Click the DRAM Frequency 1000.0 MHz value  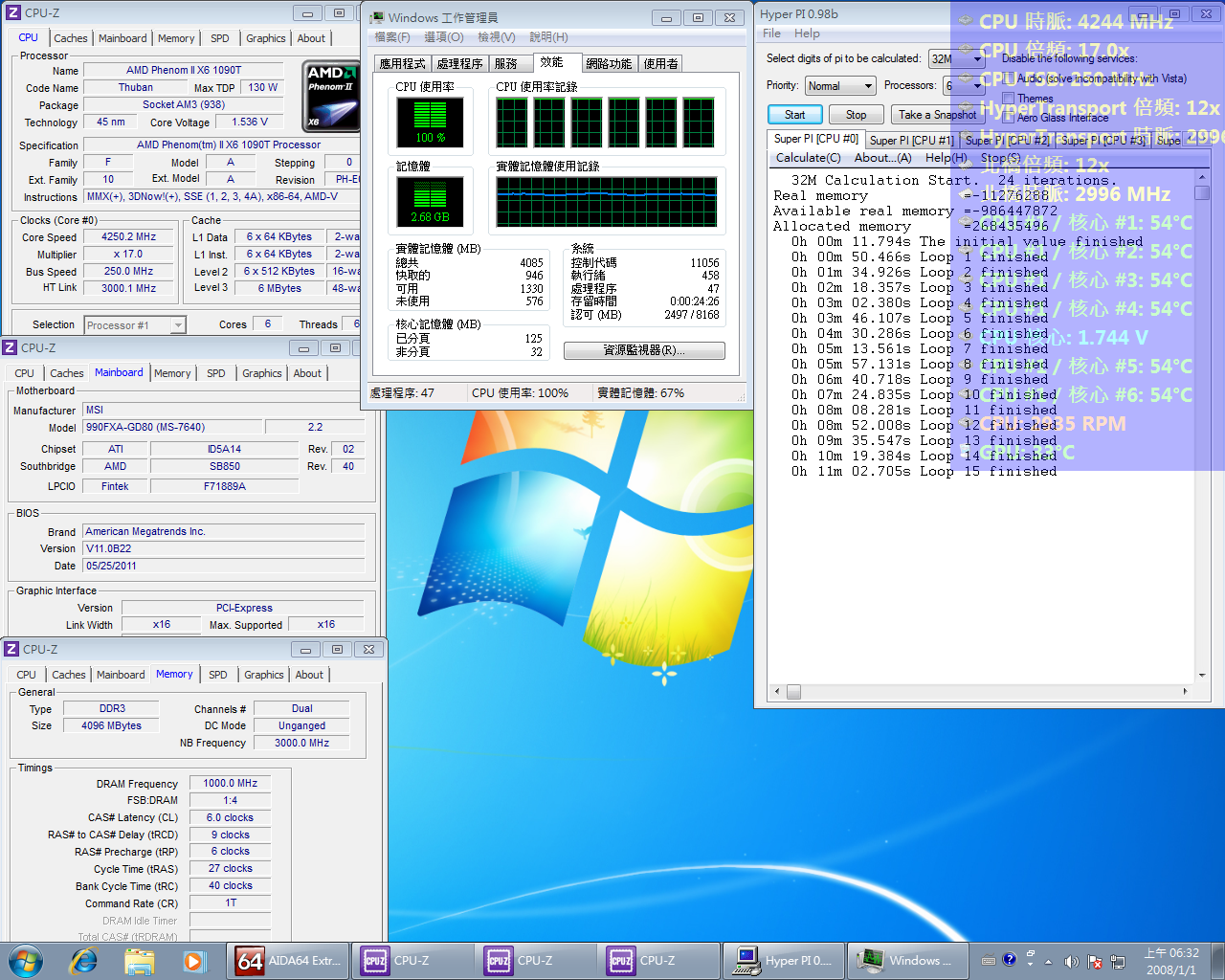pyautogui.click(x=230, y=783)
